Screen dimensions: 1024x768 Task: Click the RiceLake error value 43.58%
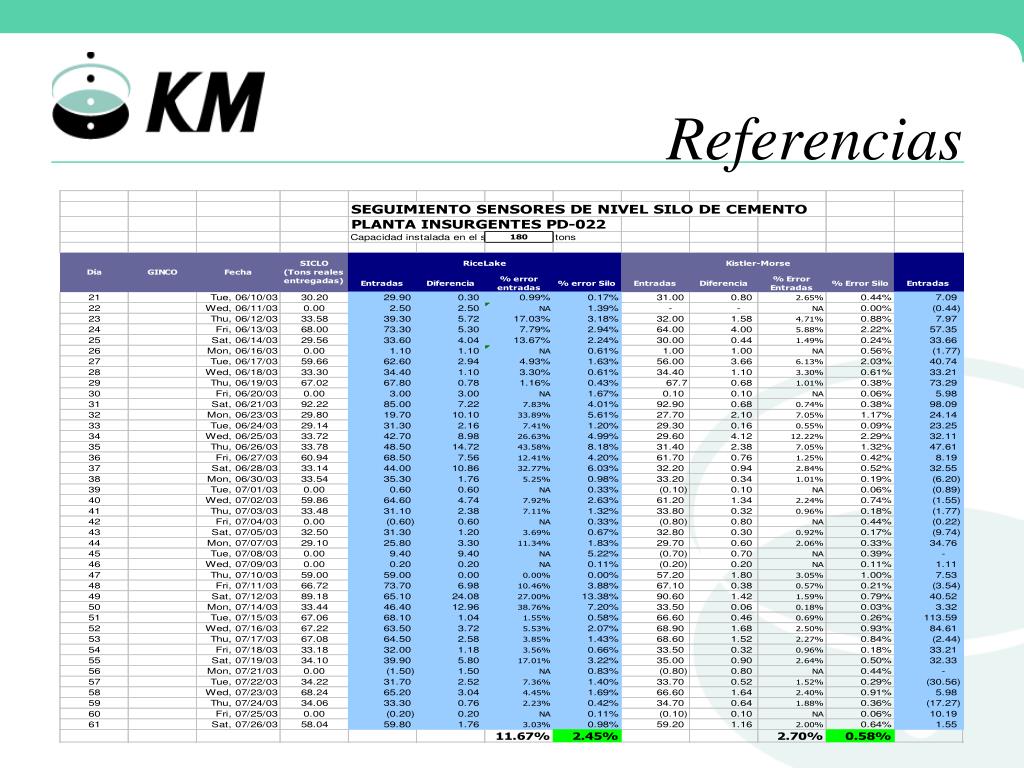pyautogui.click(x=534, y=447)
